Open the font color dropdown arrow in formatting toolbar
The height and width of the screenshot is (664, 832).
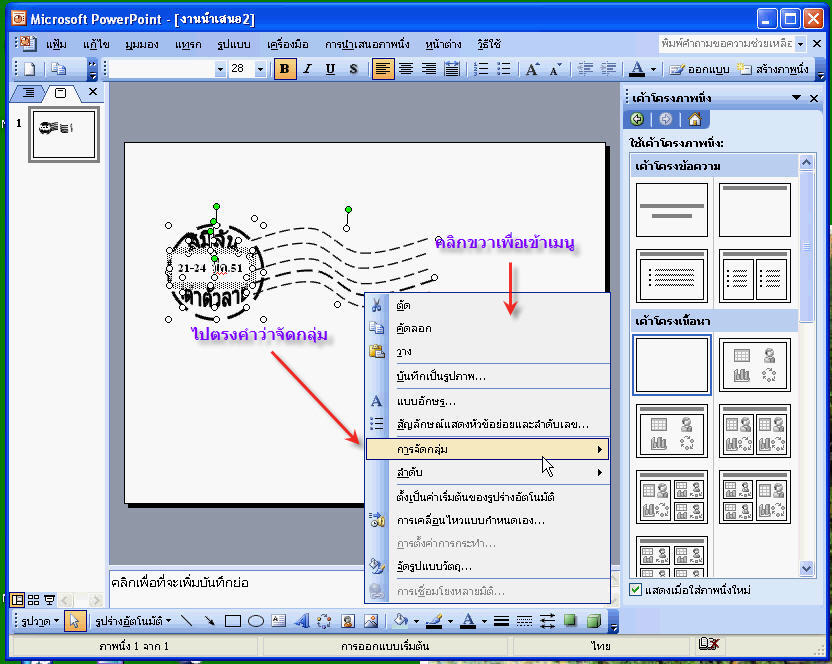[653, 69]
